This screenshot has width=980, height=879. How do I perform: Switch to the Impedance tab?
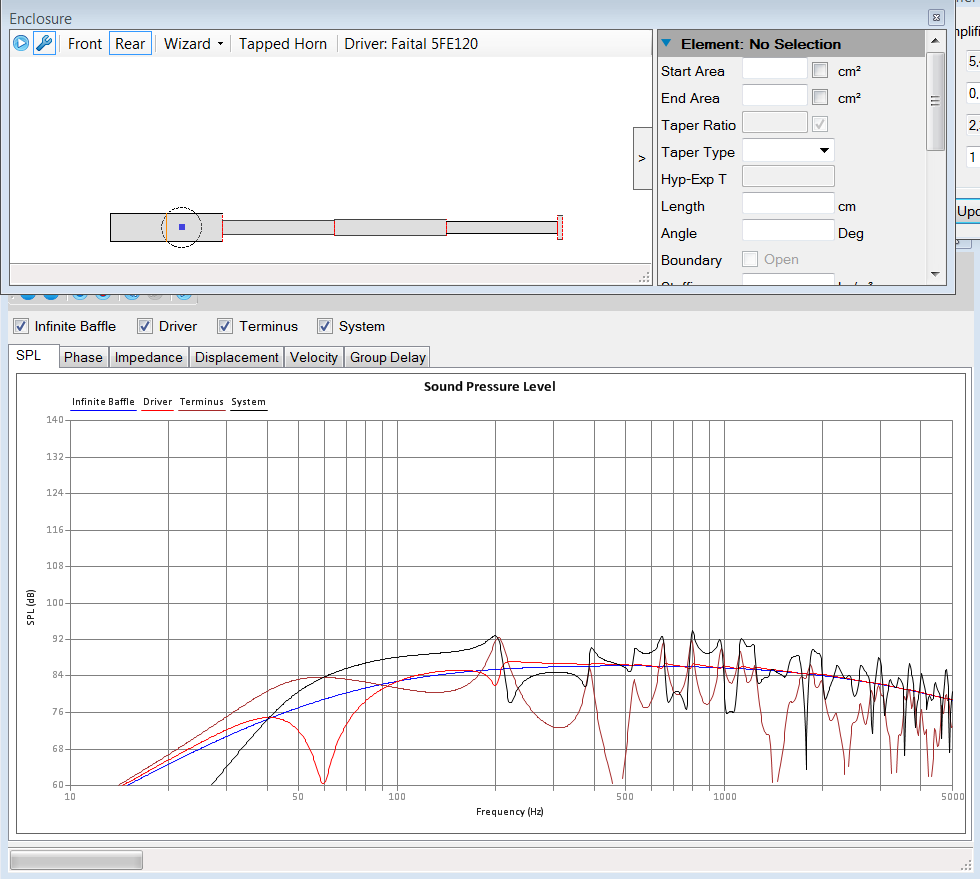(x=149, y=357)
